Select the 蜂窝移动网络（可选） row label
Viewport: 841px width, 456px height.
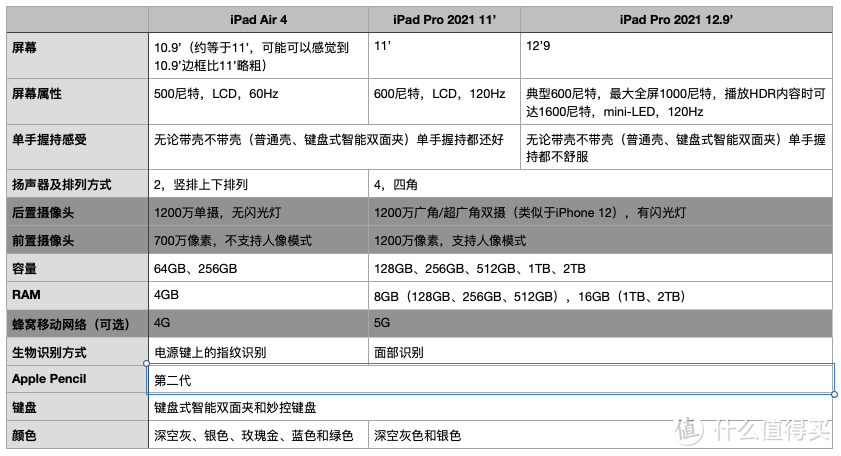tap(77, 323)
